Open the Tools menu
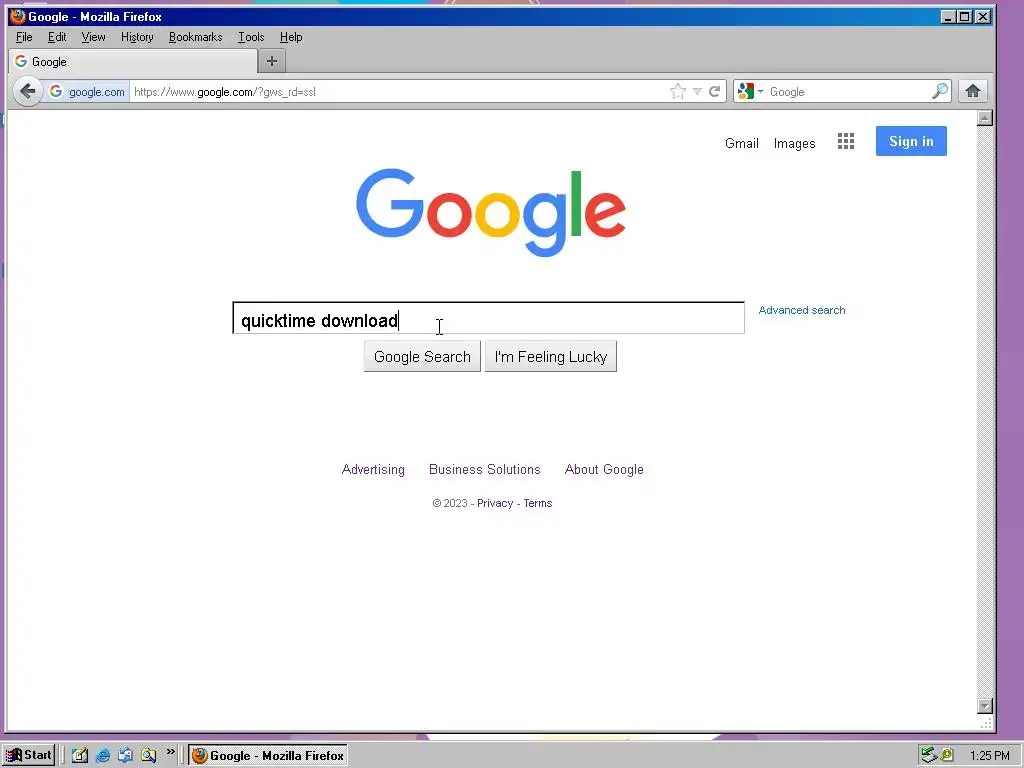Viewport: 1024px width, 768px height. 251,37
